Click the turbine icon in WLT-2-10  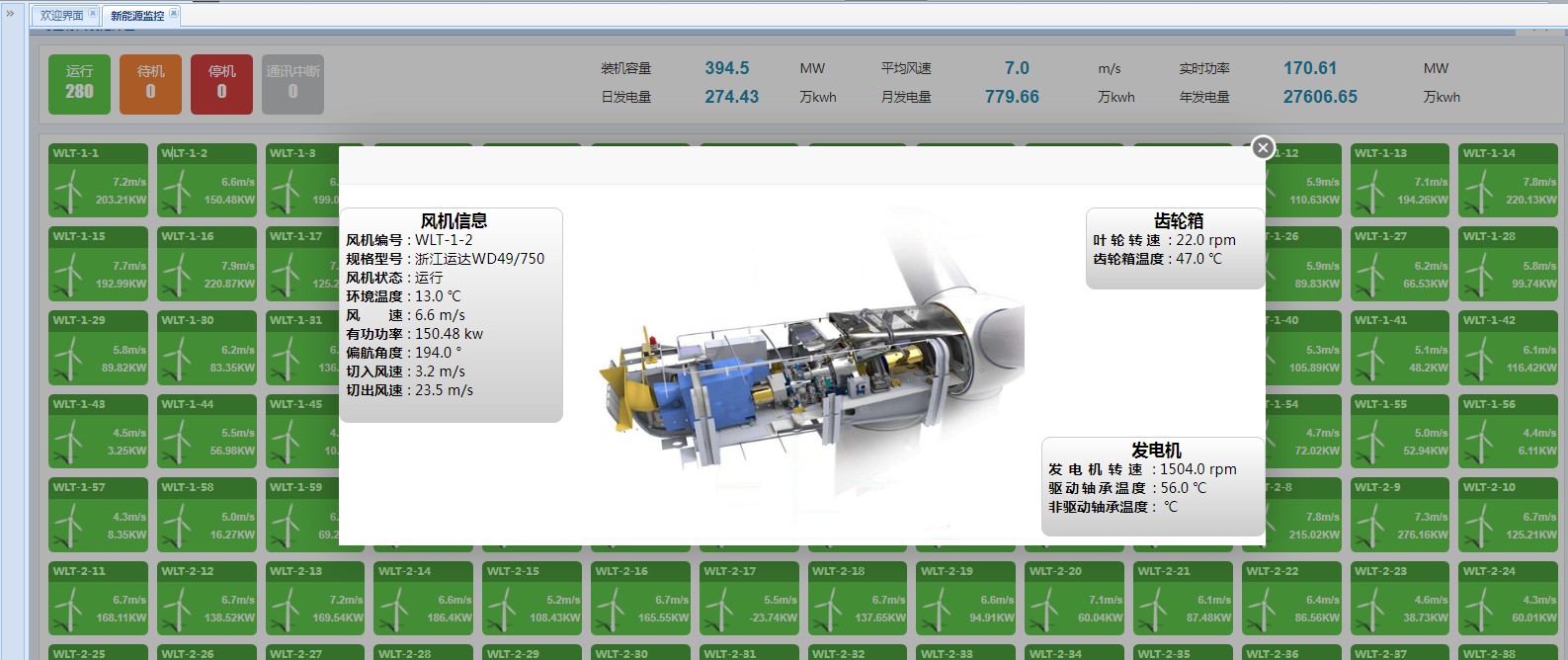point(1478,526)
